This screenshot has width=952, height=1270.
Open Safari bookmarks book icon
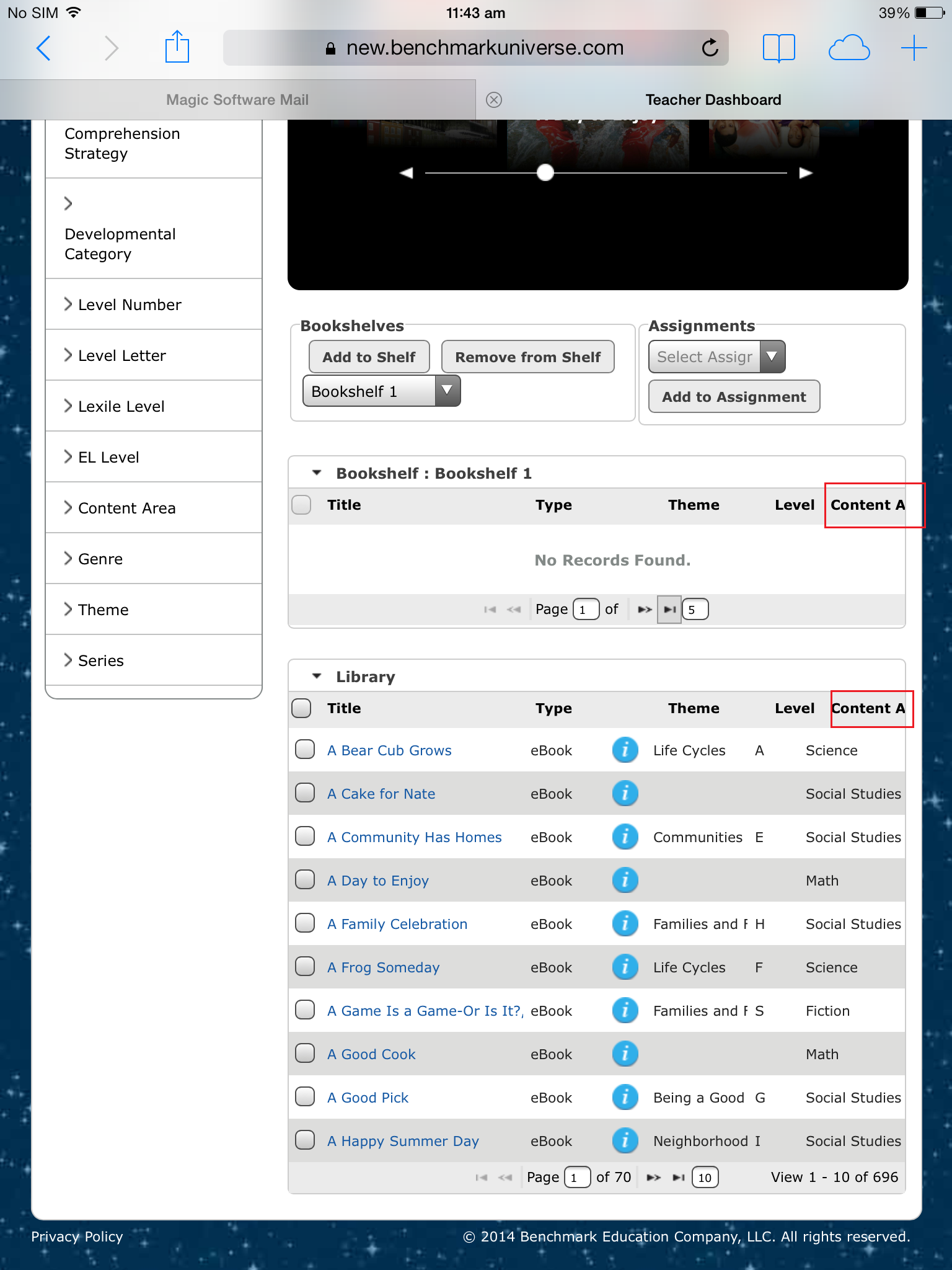pyautogui.click(x=779, y=48)
